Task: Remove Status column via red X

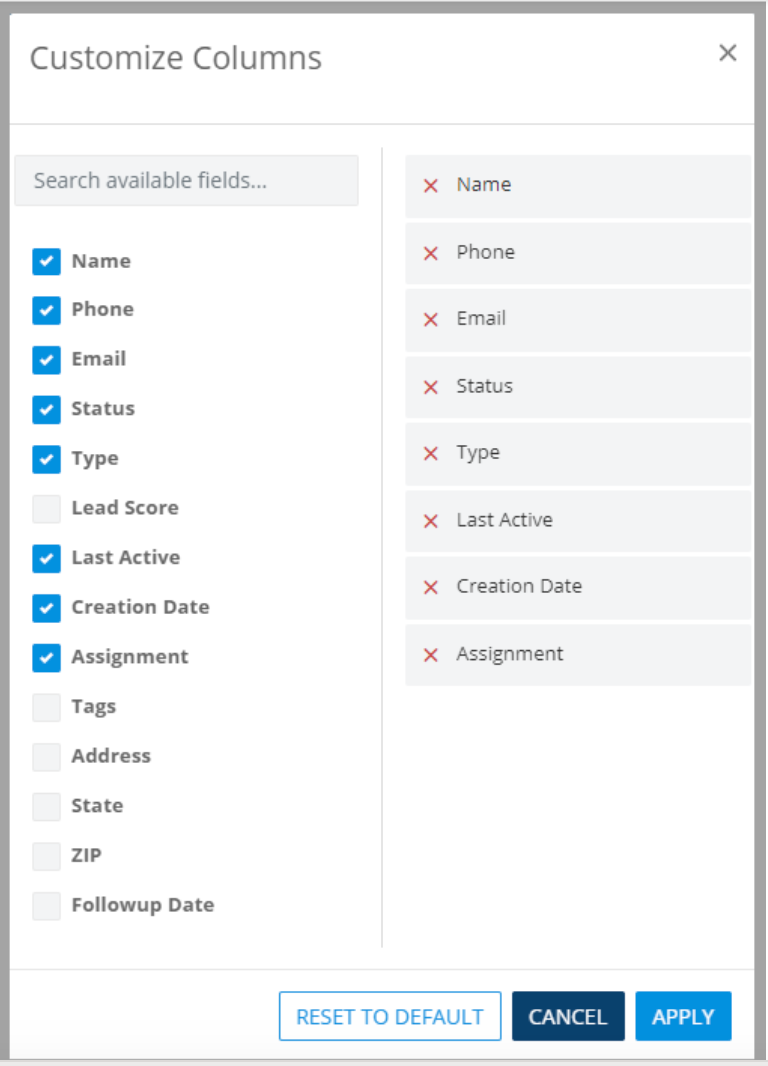Action: tap(431, 388)
